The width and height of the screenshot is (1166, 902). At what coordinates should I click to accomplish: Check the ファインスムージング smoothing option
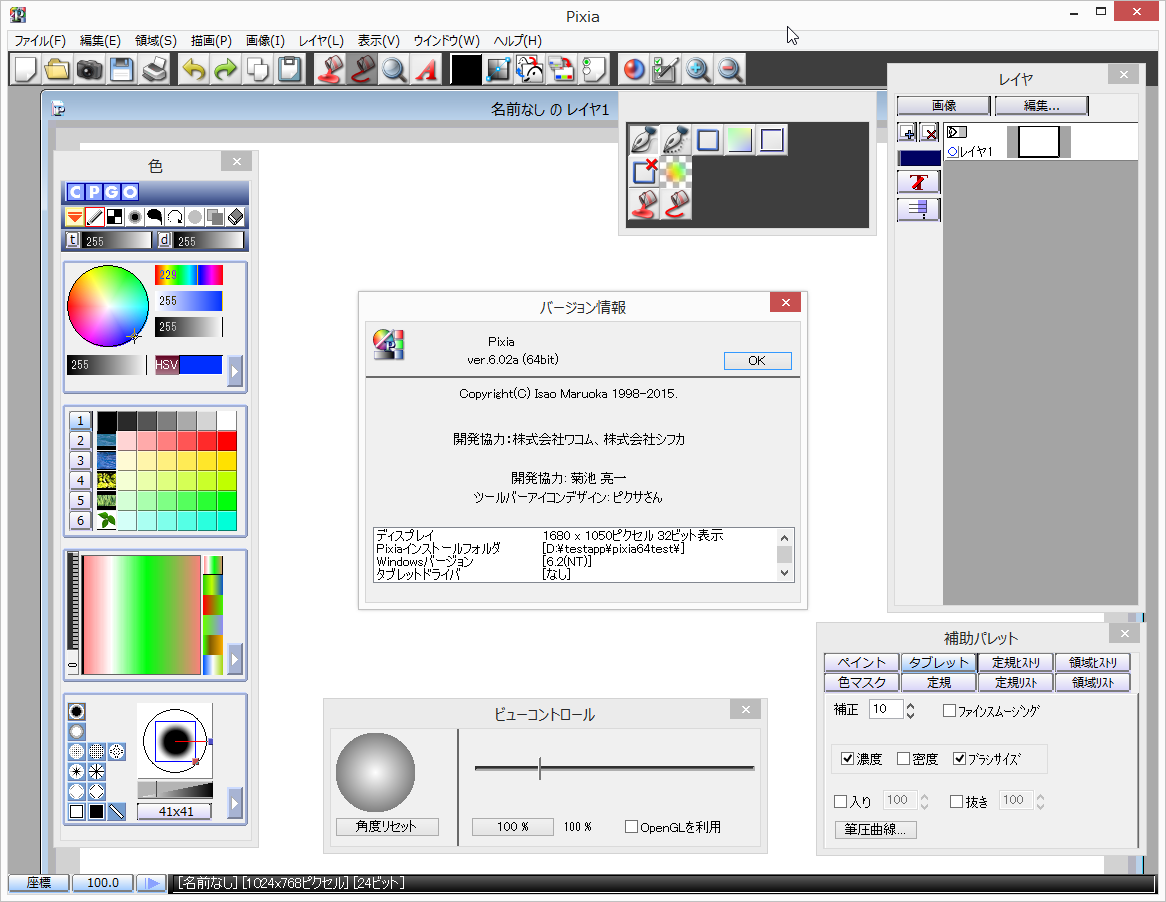(x=949, y=711)
